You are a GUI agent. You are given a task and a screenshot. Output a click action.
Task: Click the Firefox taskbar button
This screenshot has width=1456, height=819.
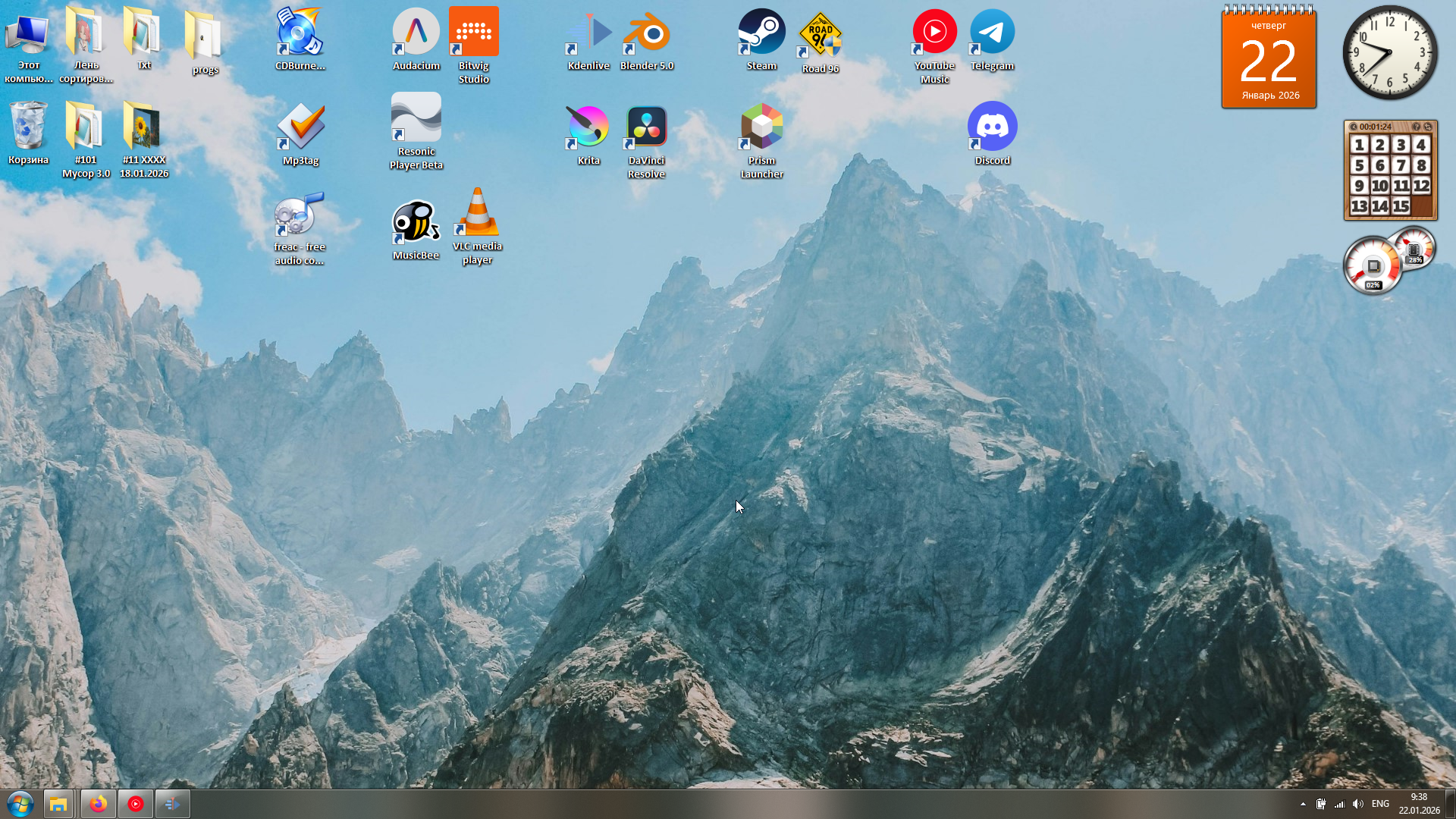[99, 804]
